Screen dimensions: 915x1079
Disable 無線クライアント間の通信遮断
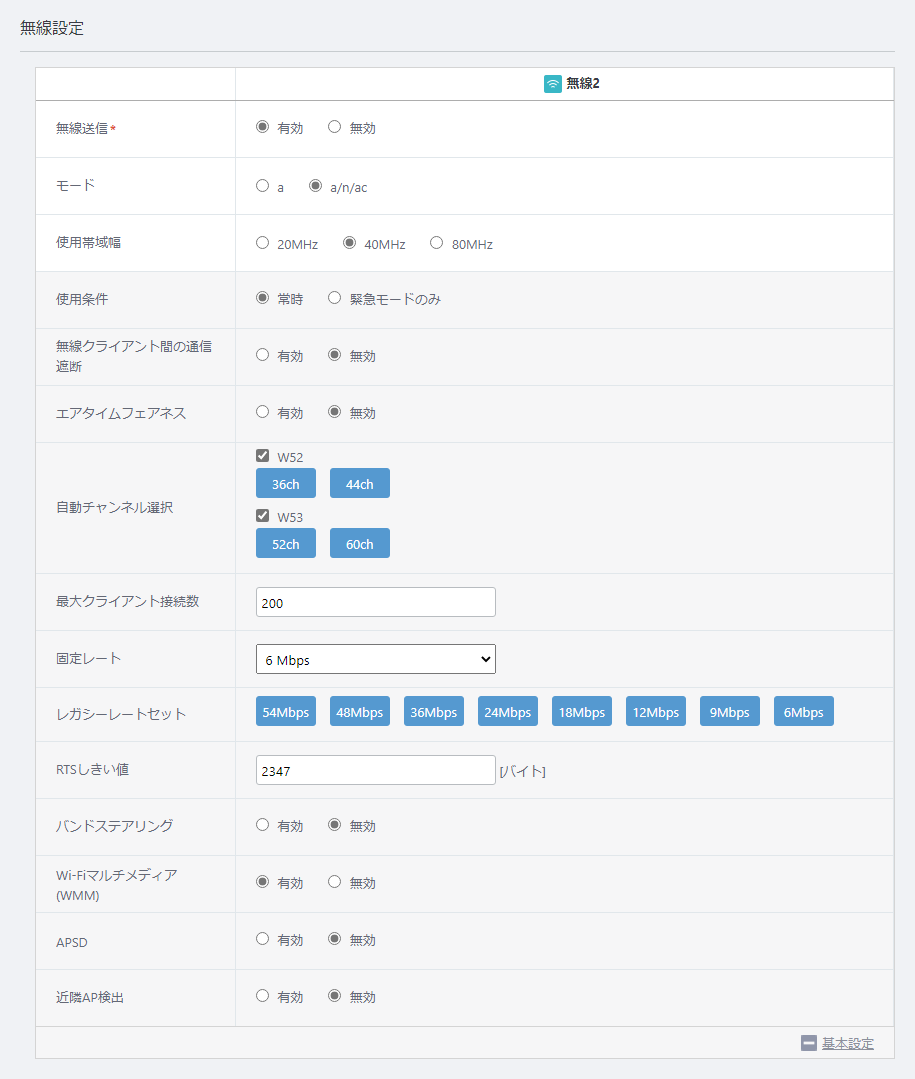point(334,355)
